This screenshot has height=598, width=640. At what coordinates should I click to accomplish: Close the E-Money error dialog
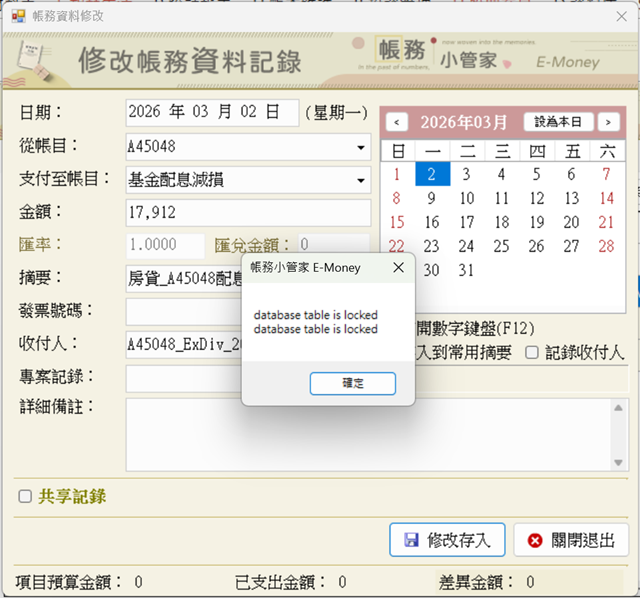pyautogui.click(x=398, y=268)
